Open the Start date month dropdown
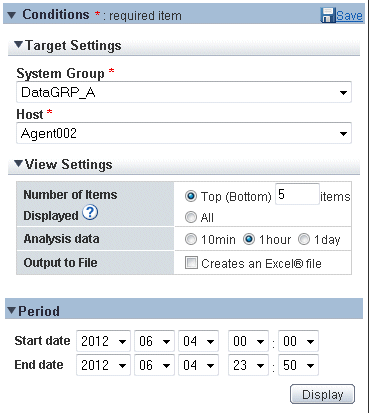The width and height of the screenshot is (369, 413). click(154, 341)
